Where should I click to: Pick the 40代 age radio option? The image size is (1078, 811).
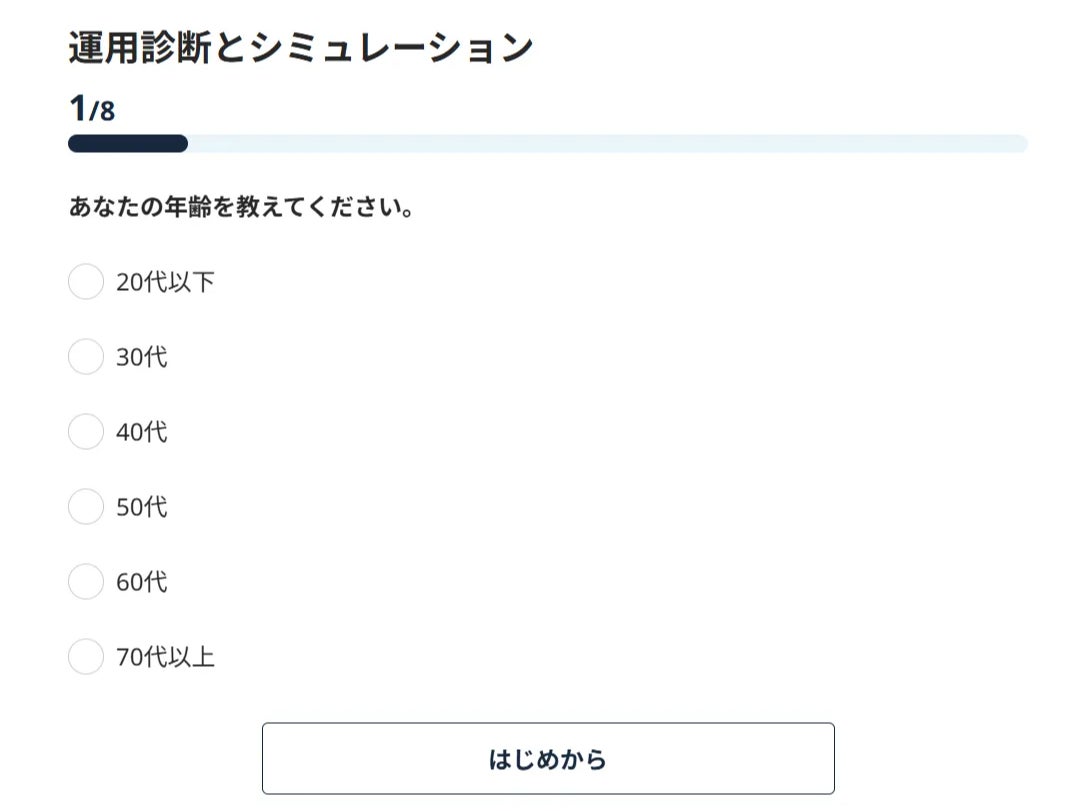click(86, 431)
